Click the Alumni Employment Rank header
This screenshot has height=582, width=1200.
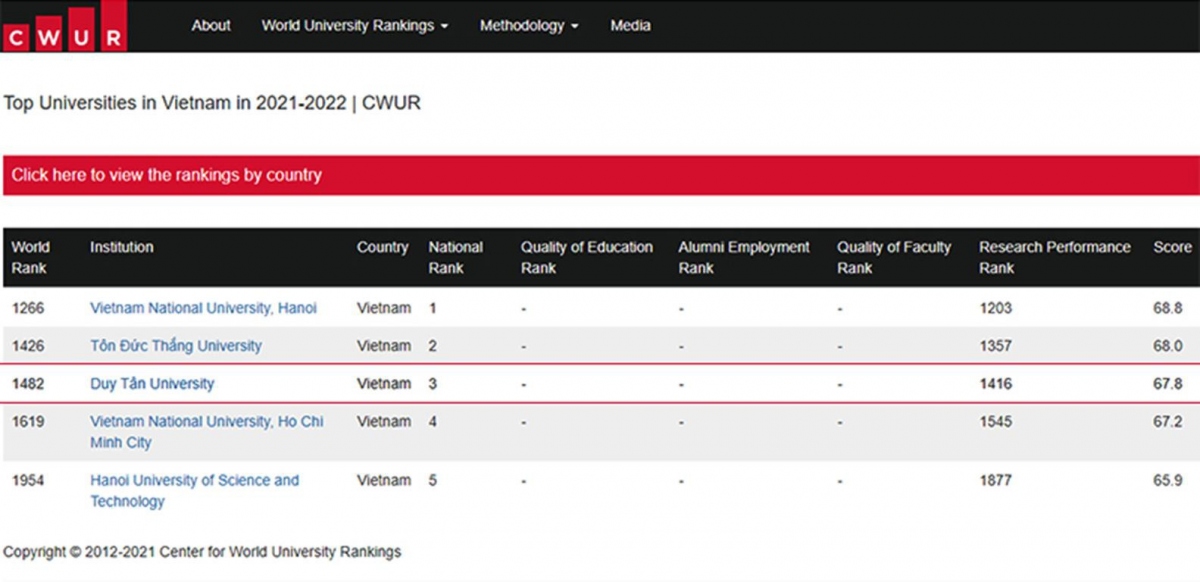click(x=744, y=257)
